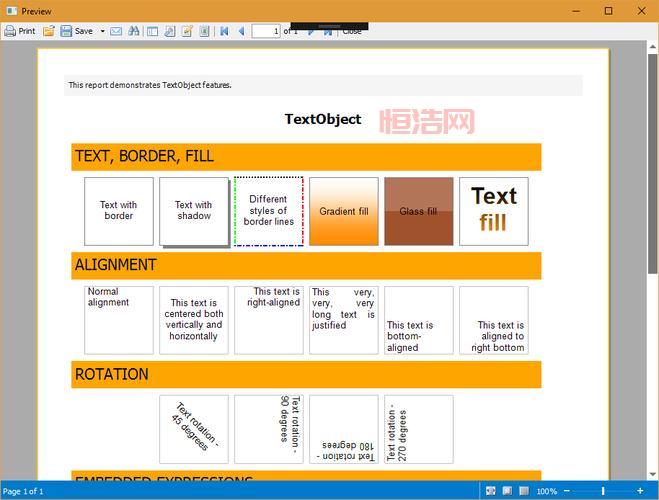Image resolution: width=659 pixels, height=500 pixels.
Task: Go to first page arrow
Action: (x=224, y=31)
